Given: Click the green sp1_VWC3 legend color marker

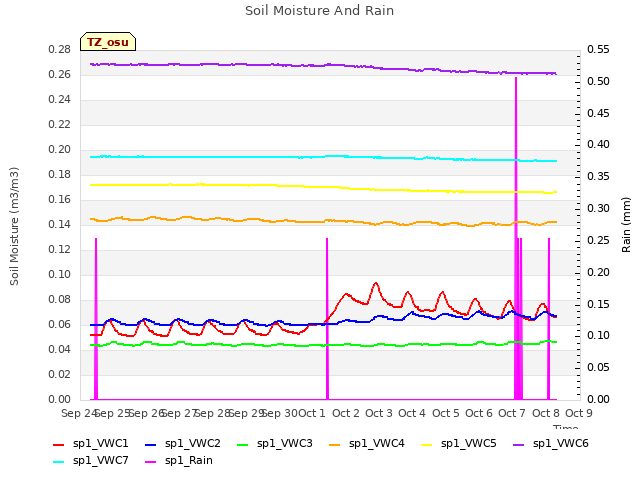Looking at the screenshot, I should click(x=243, y=445).
